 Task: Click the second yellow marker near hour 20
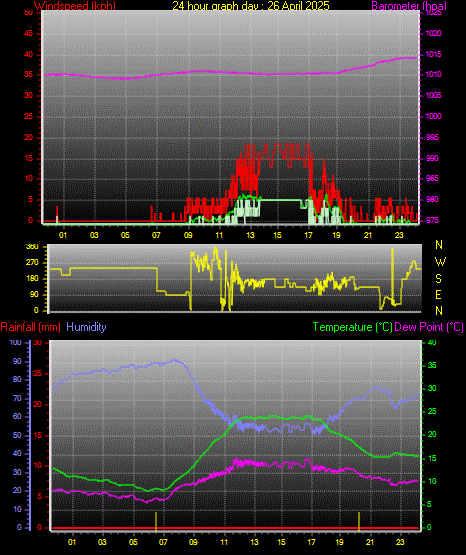[359, 521]
